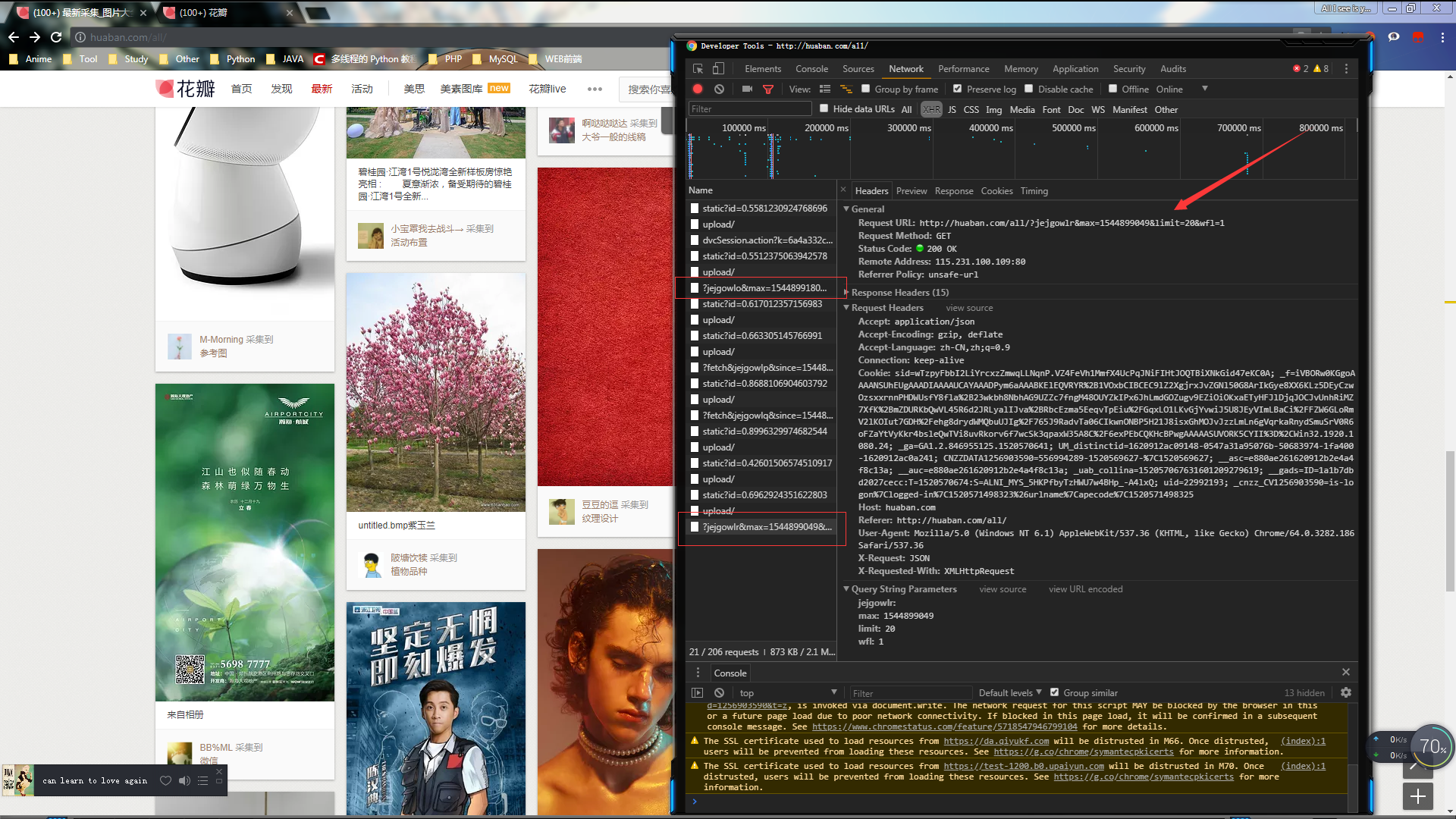Switch to the Elements panel tab
This screenshot has width=1456, height=819.
[762, 69]
